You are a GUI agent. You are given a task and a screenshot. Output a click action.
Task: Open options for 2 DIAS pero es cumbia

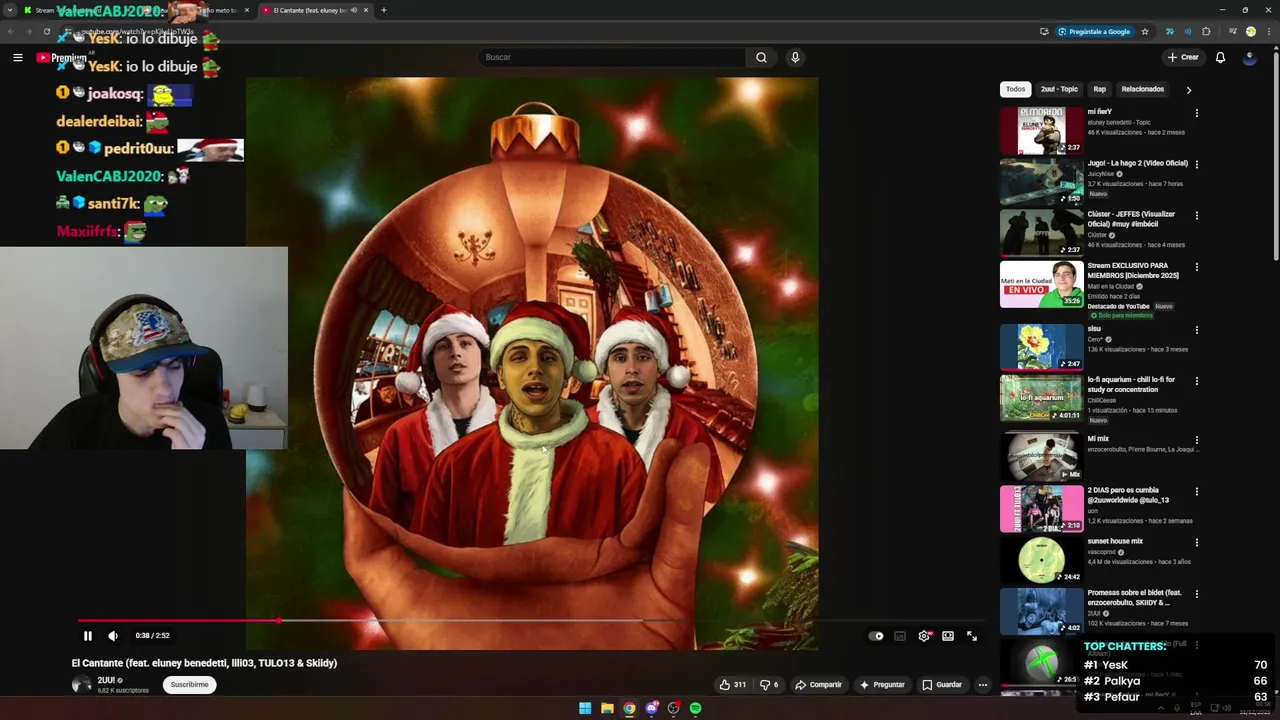1196,492
